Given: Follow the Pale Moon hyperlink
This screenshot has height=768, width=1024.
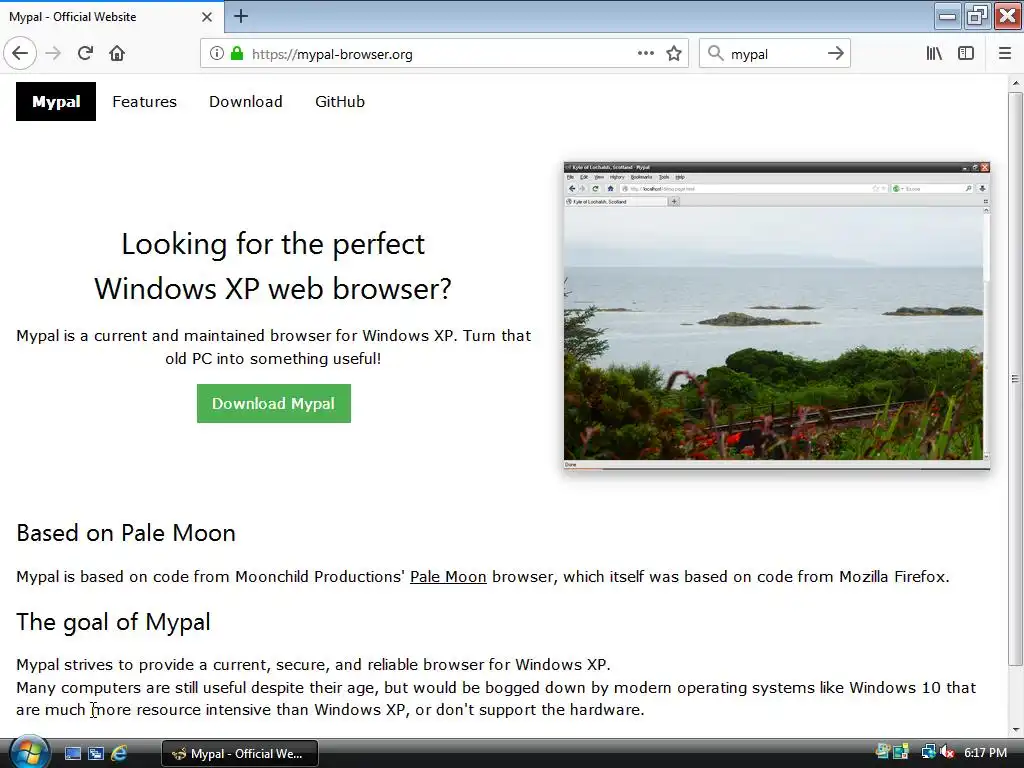Looking at the screenshot, I should click(448, 577).
